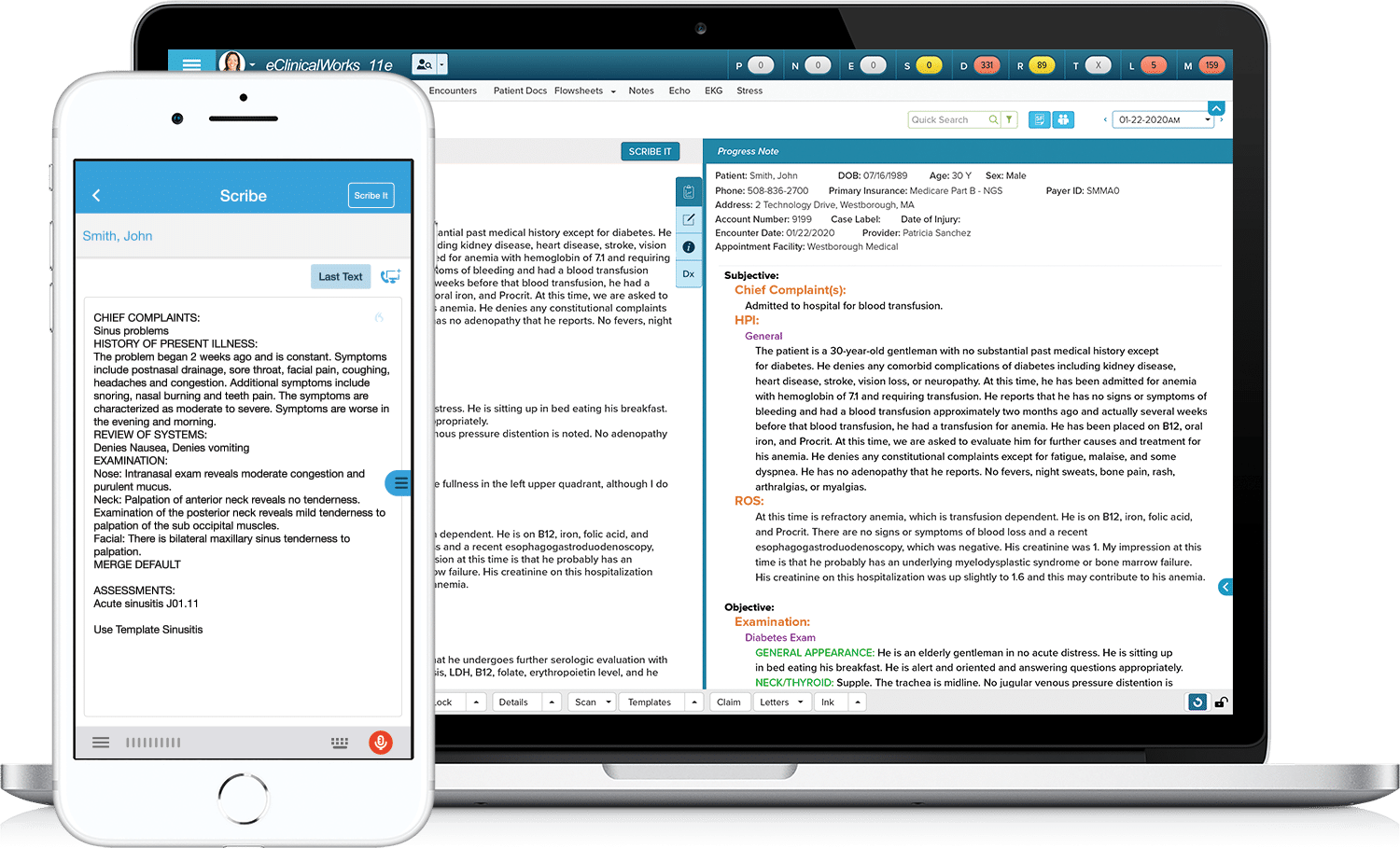Open the blue notes icon beside search
The image size is (1400, 848).
pyautogui.click(x=1039, y=119)
